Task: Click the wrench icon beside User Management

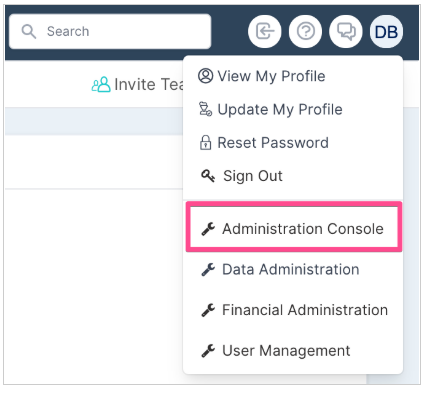Action: (208, 351)
